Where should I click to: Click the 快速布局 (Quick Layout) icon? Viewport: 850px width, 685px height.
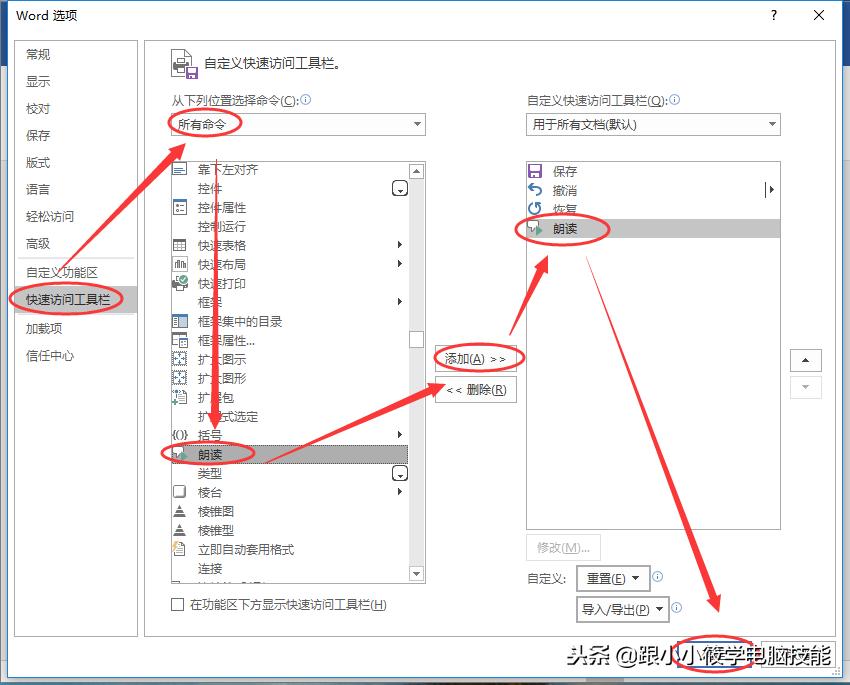186,264
